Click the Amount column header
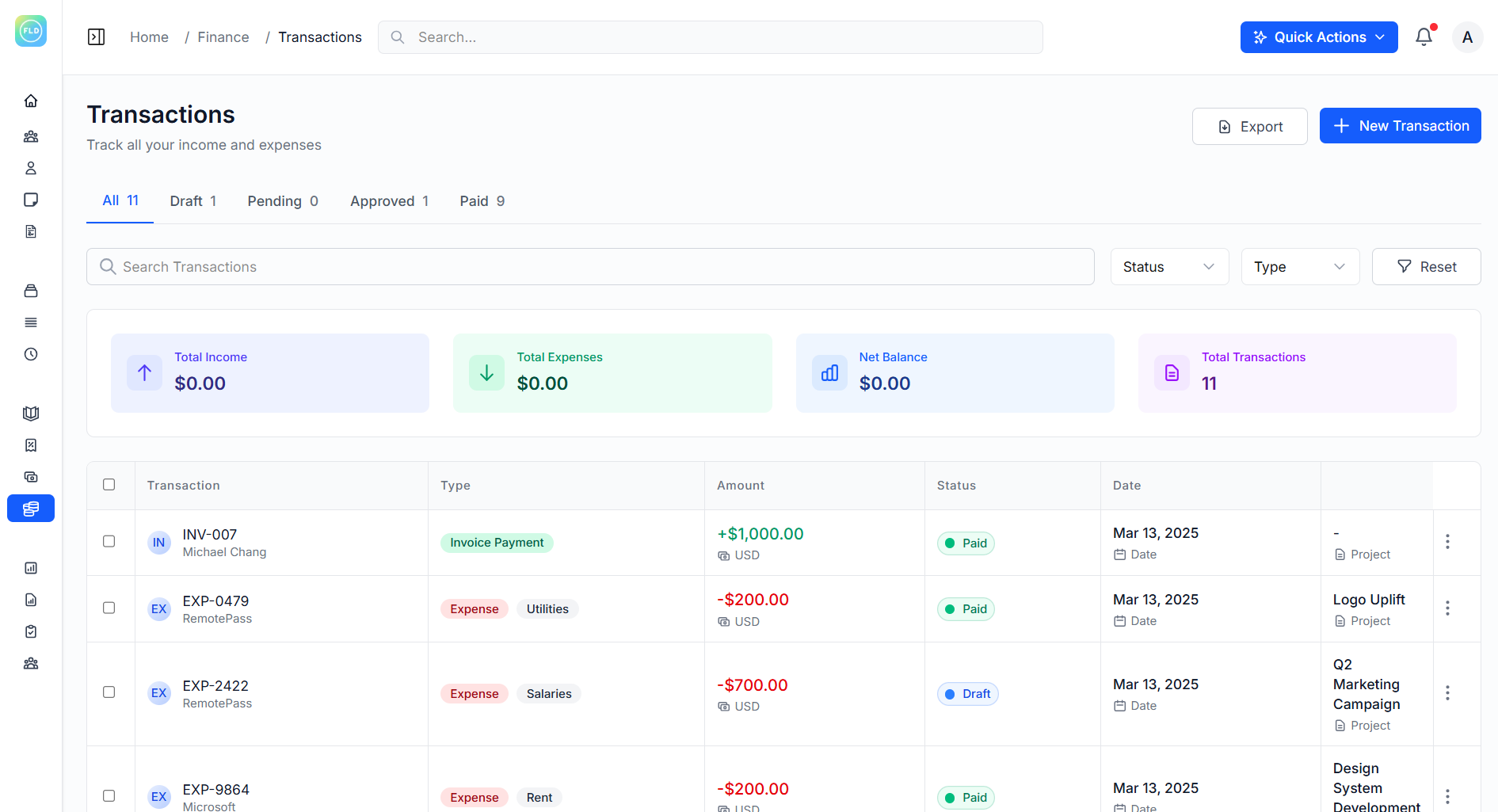The height and width of the screenshot is (812, 1498). coord(741,486)
